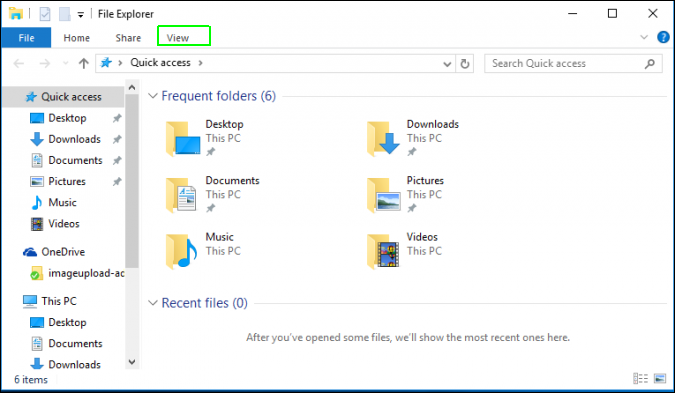Select the Desktop folder in Frequent folders
675x393 pixels.
(x=205, y=138)
